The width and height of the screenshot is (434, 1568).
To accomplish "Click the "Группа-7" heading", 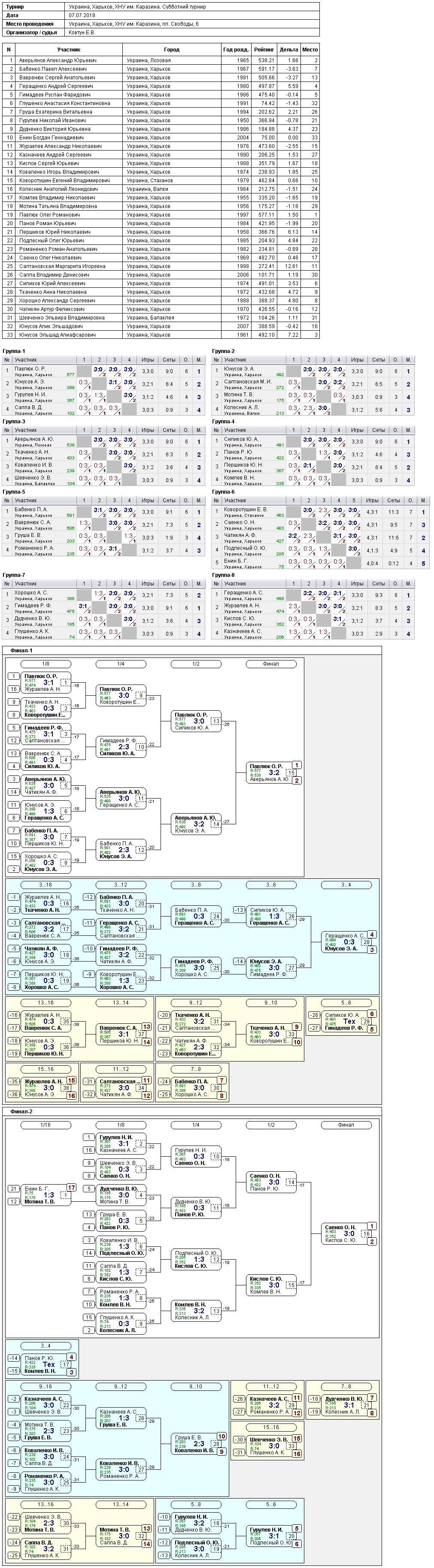I will (14, 575).
